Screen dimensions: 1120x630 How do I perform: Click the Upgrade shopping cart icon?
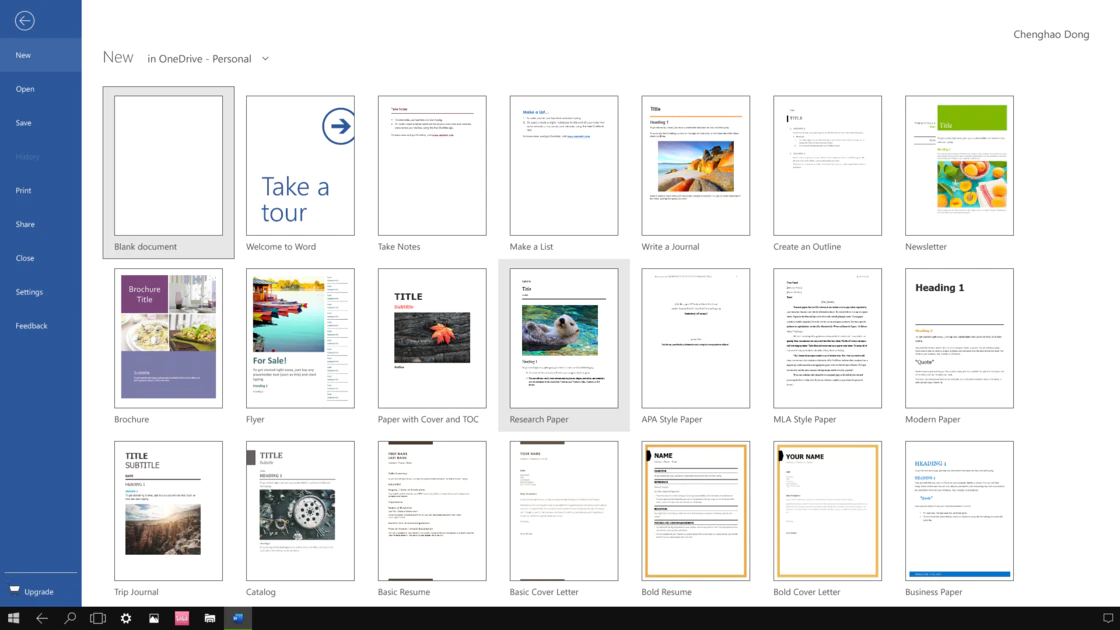(x=14, y=591)
